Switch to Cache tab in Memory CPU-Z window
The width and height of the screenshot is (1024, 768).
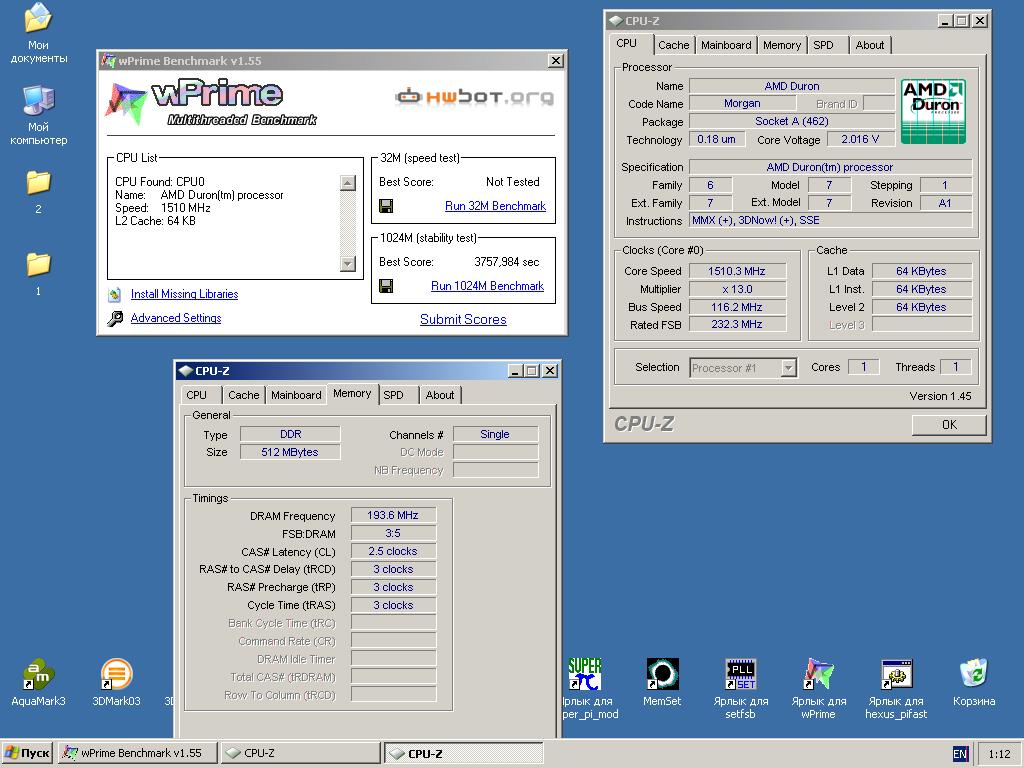[x=244, y=395]
